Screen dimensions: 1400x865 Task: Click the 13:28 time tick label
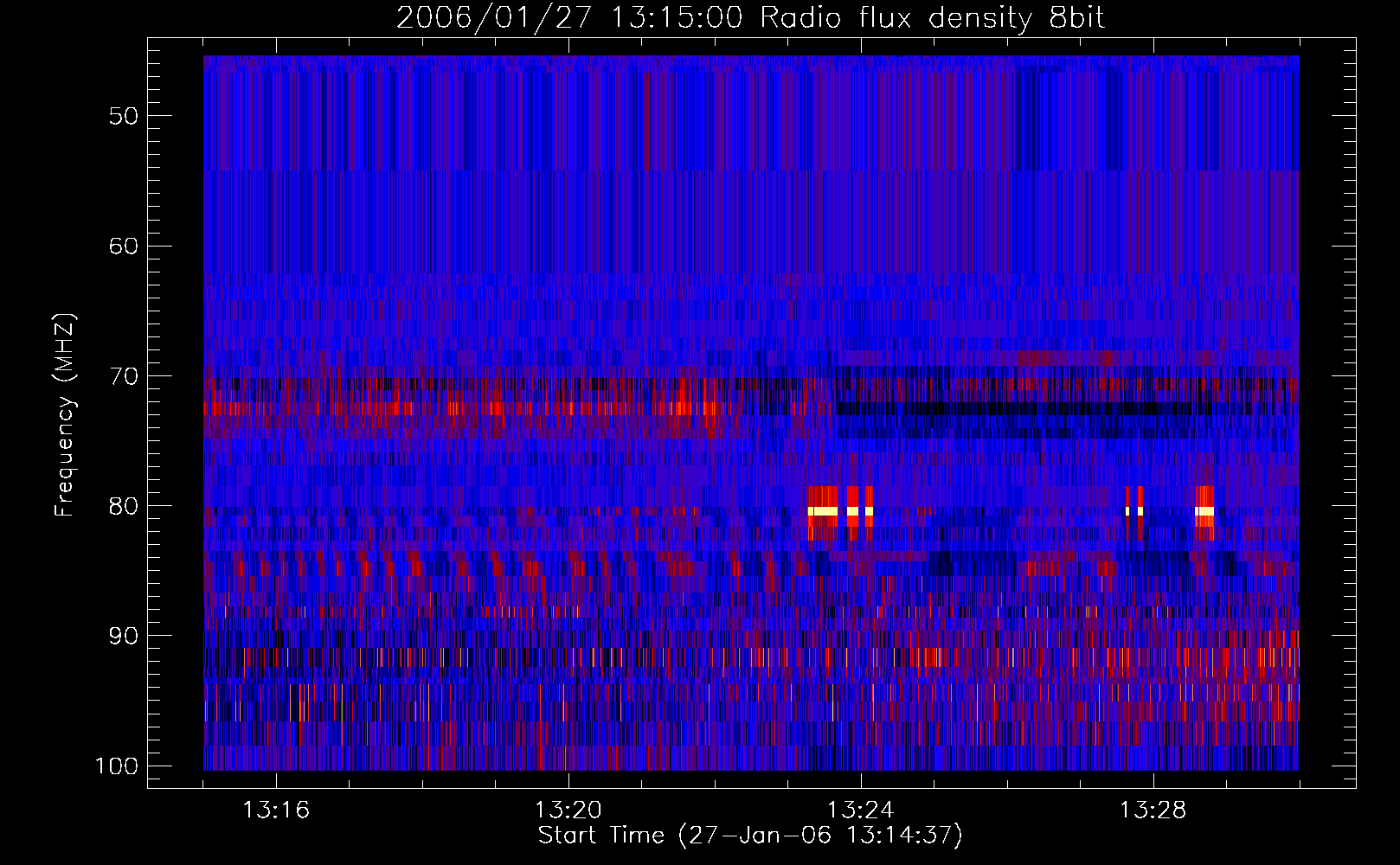pyautogui.click(x=1153, y=811)
